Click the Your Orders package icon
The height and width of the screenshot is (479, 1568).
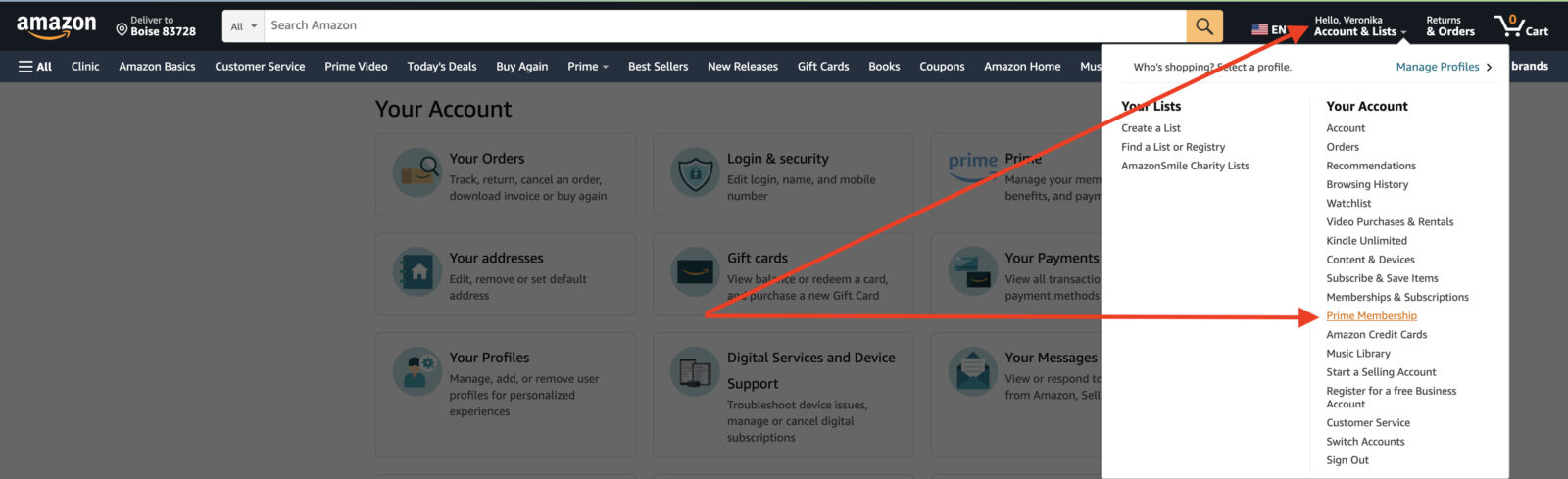(417, 174)
